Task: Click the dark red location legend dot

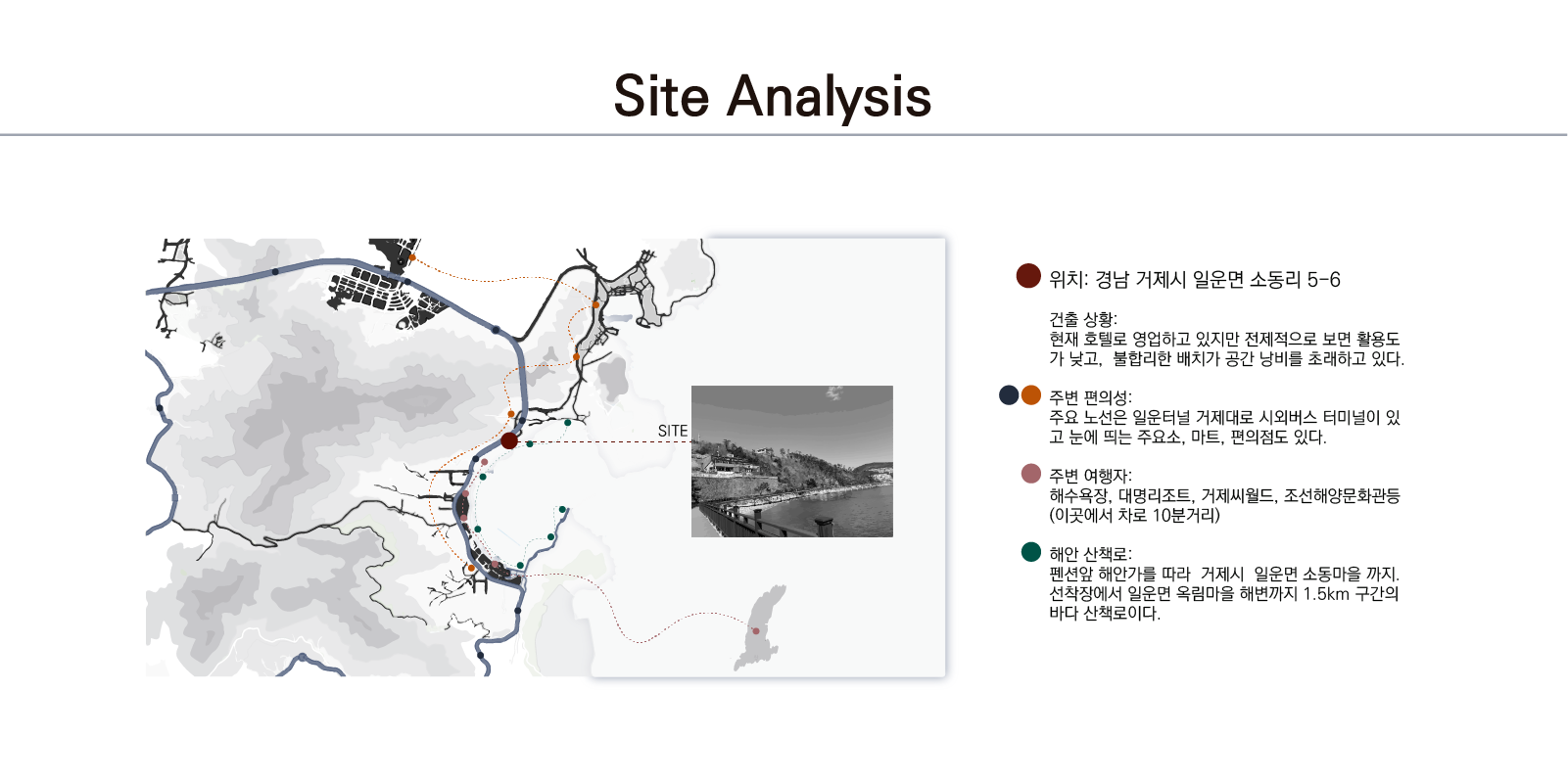Action: point(1028,276)
